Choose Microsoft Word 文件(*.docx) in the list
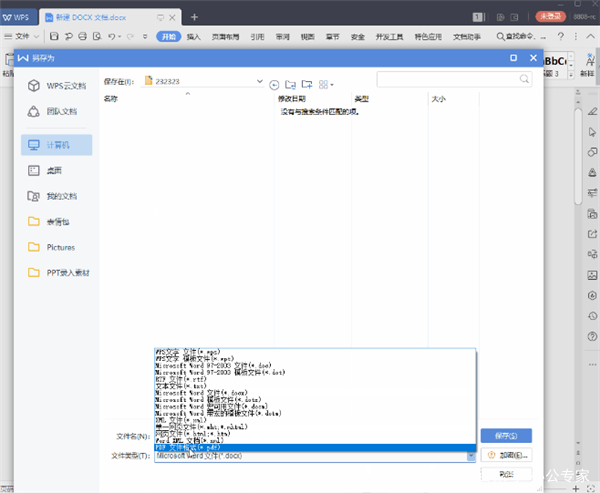 315,393
